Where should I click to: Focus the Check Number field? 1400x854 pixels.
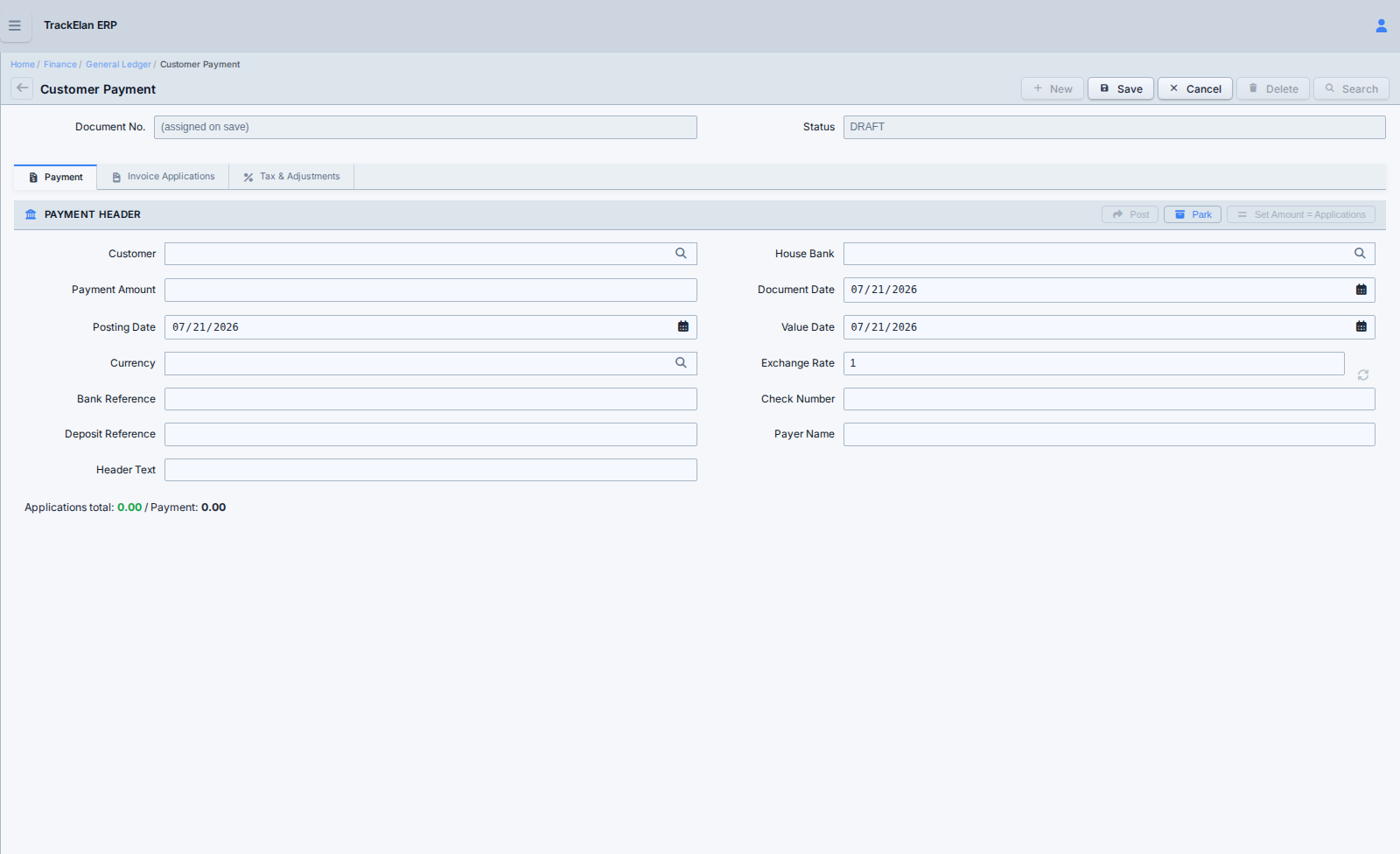pyautogui.click(x=1109, y=399)
